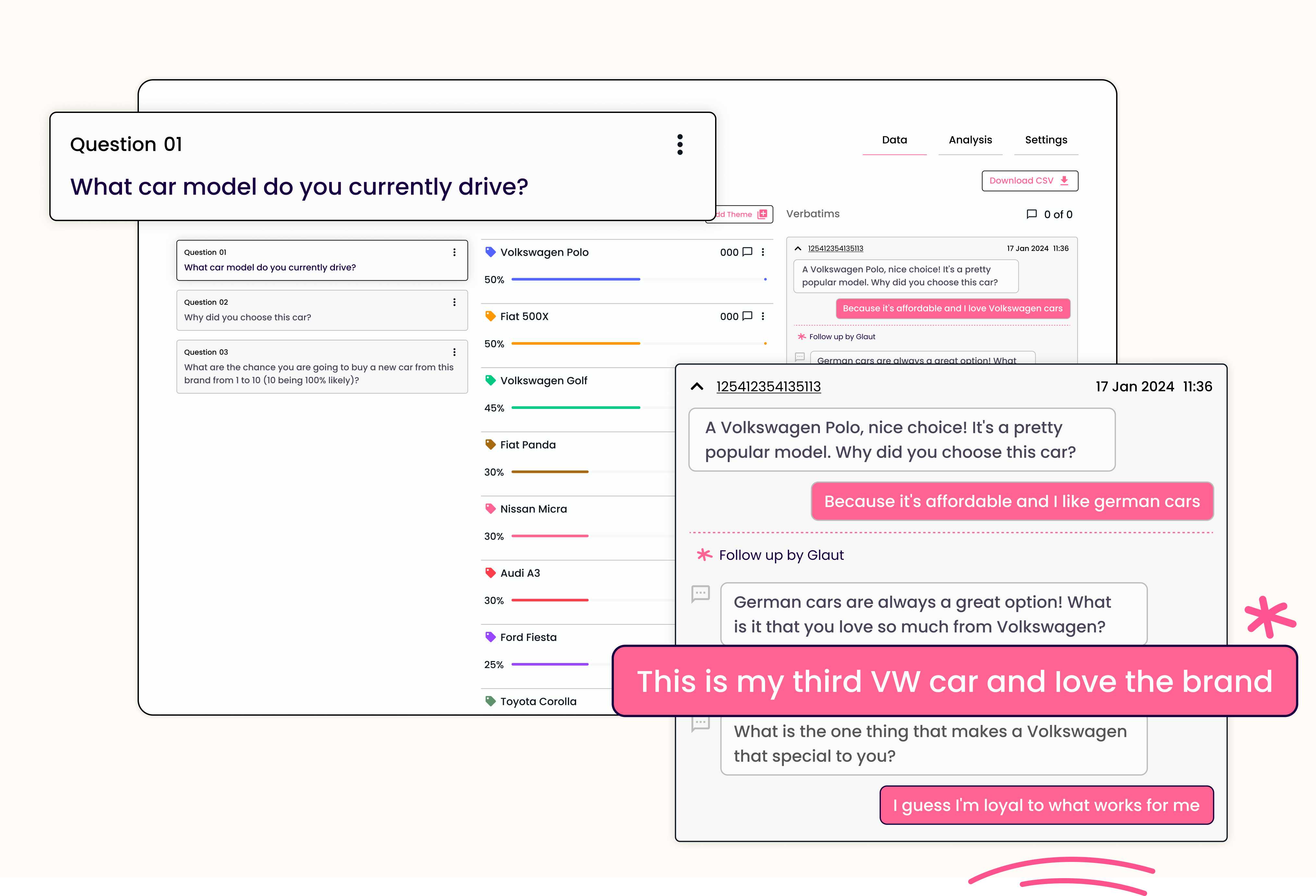
Task: Click the 'Volkswagen Polo' theme name
Action: (544, 252)
